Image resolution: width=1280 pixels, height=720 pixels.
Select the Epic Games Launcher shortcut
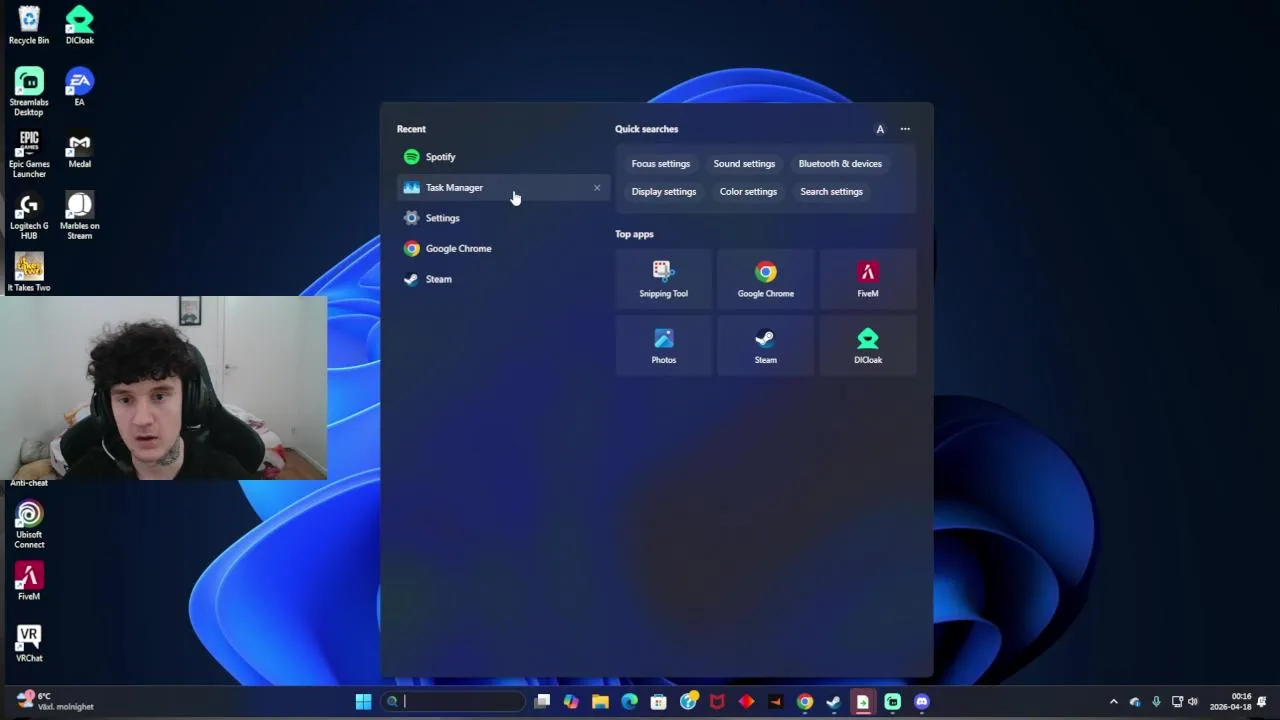(x=29, y=154)
